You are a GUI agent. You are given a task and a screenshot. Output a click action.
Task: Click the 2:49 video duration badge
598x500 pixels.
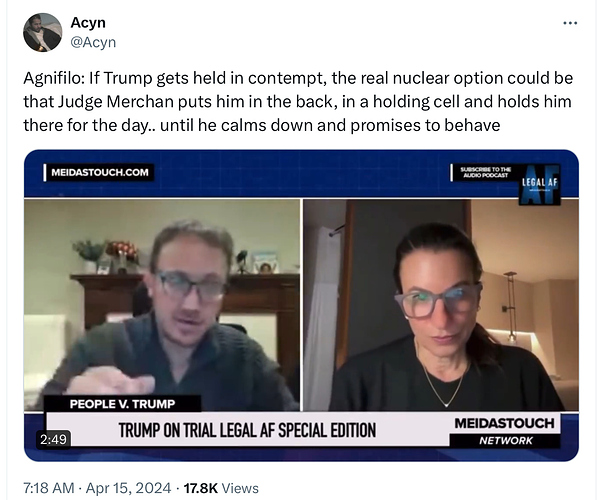coord(54,439)
